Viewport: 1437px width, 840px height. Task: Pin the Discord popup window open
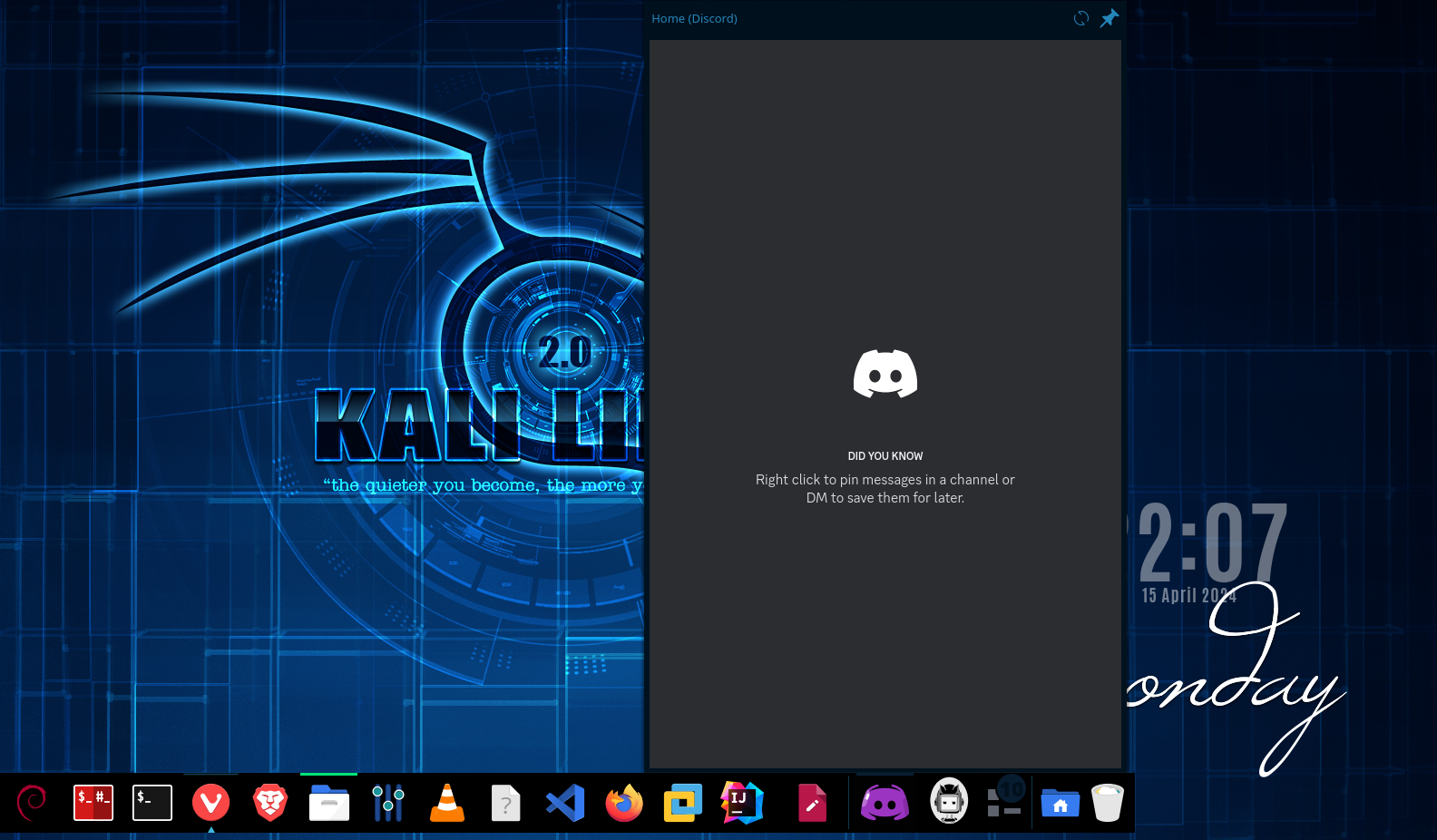(x=1109, y=18)
